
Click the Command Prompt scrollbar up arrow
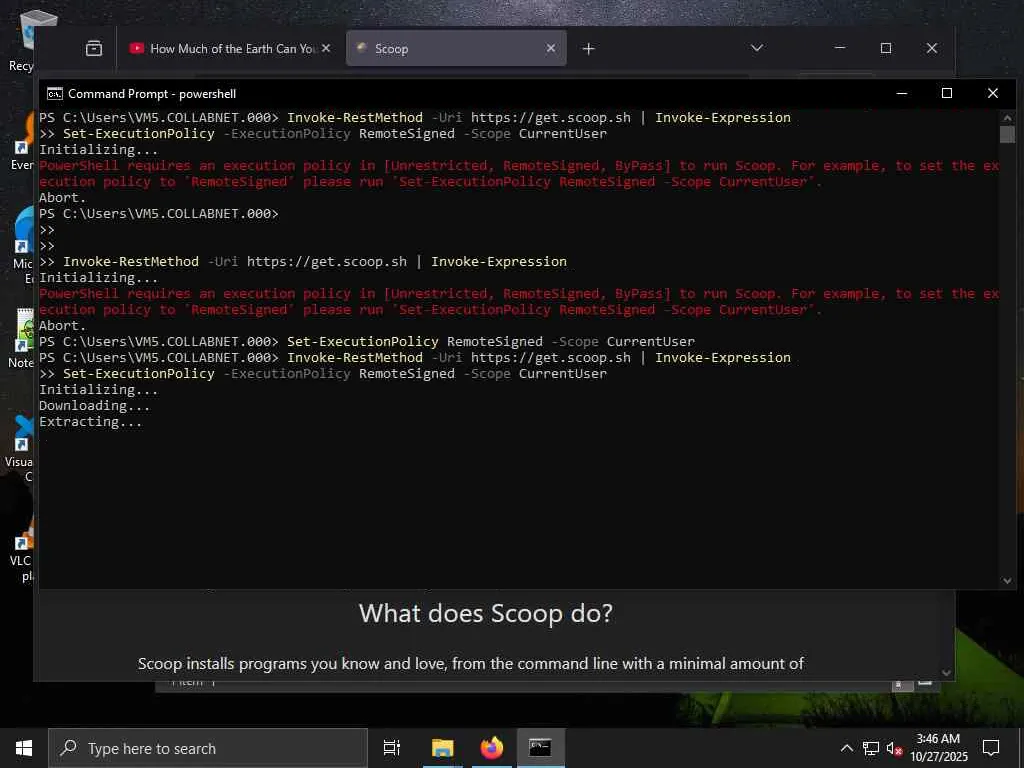(1007, 118)
